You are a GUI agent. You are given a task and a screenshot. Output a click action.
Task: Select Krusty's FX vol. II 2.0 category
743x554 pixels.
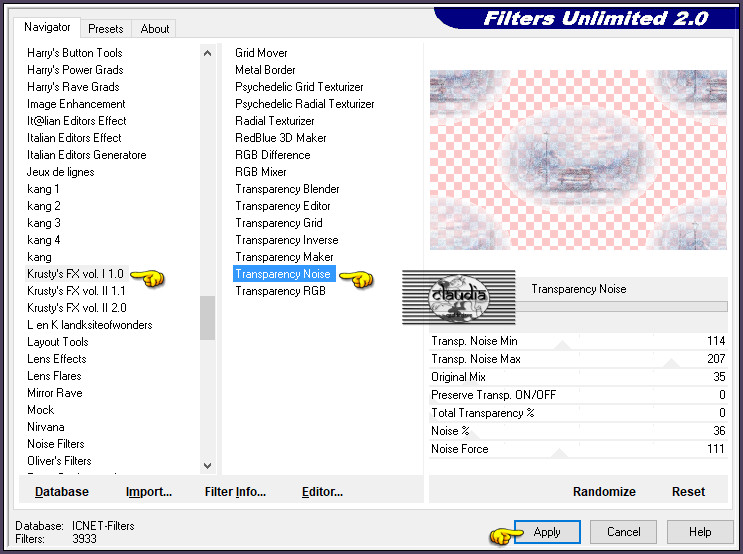pos(77,308)
